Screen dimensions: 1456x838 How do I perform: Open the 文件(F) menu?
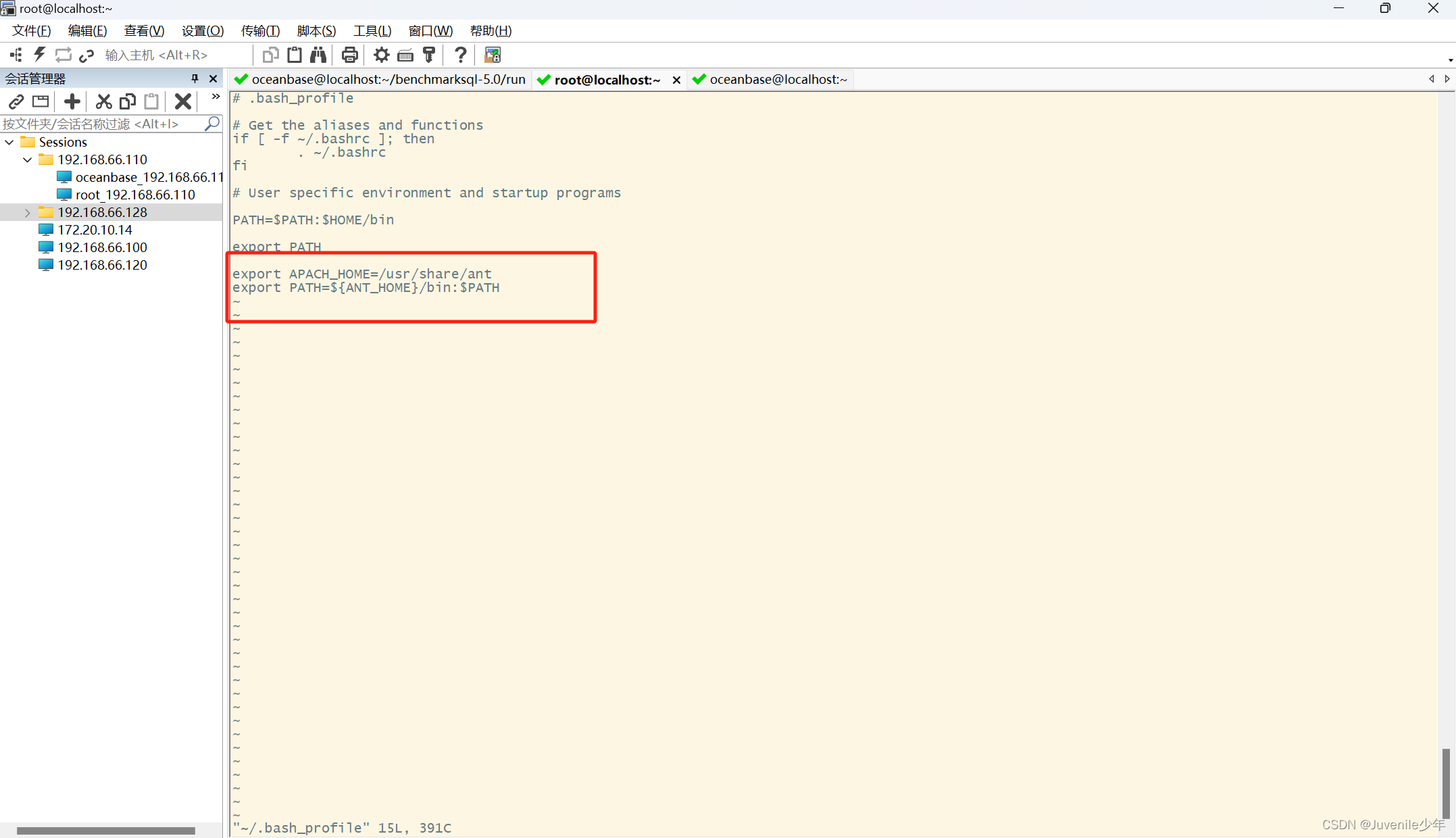32,30
